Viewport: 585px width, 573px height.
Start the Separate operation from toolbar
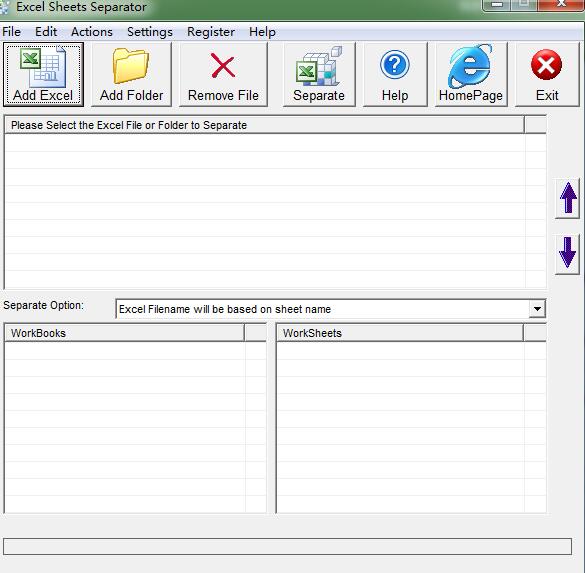[319, 74]
